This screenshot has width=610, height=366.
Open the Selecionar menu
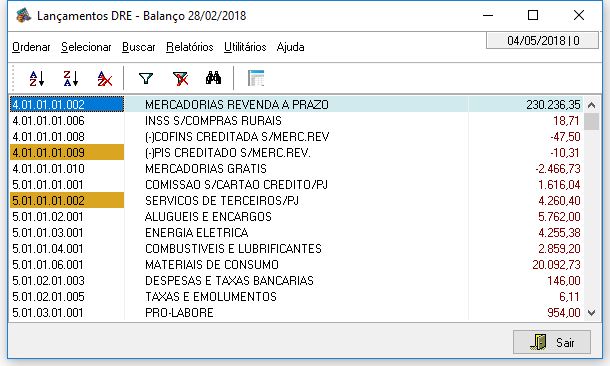coord(86,47)
